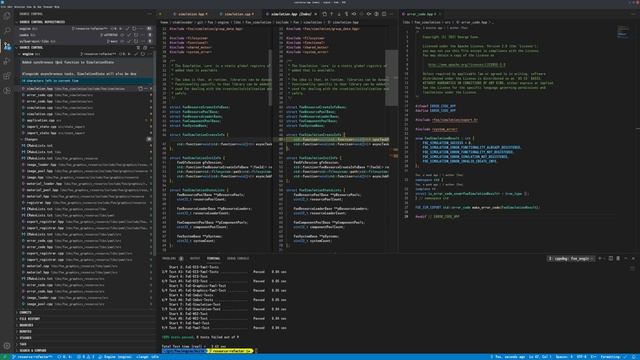Click the resource-refactor branch in status bar
Viewport: 640px width, 360px height.
pyautogui.click(x=31, y=357)
